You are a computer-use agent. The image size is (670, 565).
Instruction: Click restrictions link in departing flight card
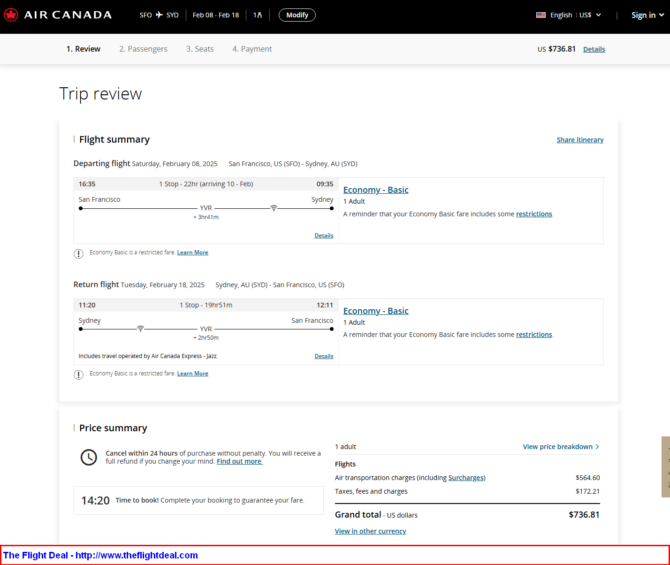click(x=534, y=214)
